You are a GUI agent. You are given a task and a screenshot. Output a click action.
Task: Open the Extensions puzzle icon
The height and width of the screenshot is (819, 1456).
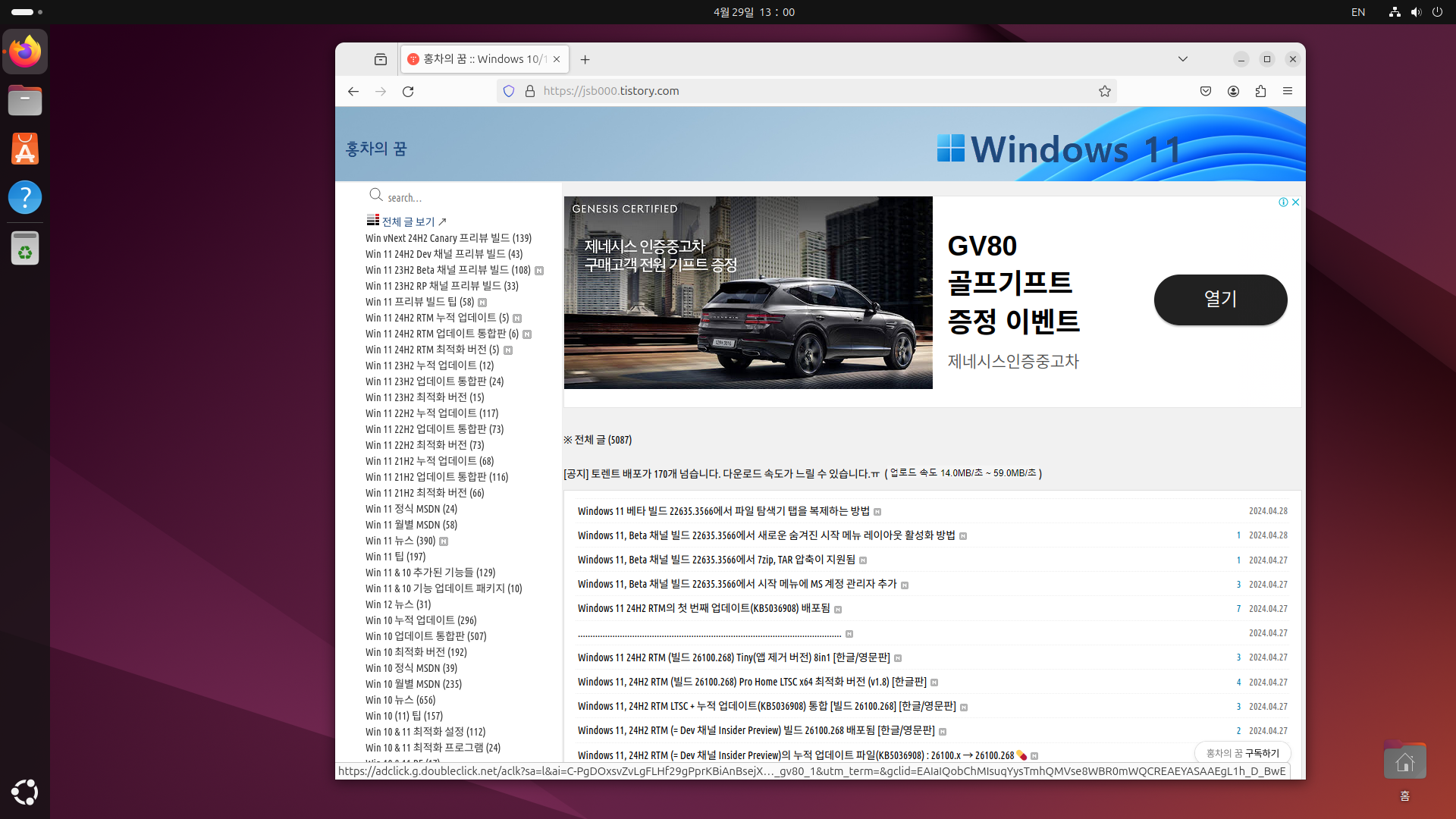tap(1260, 91)
